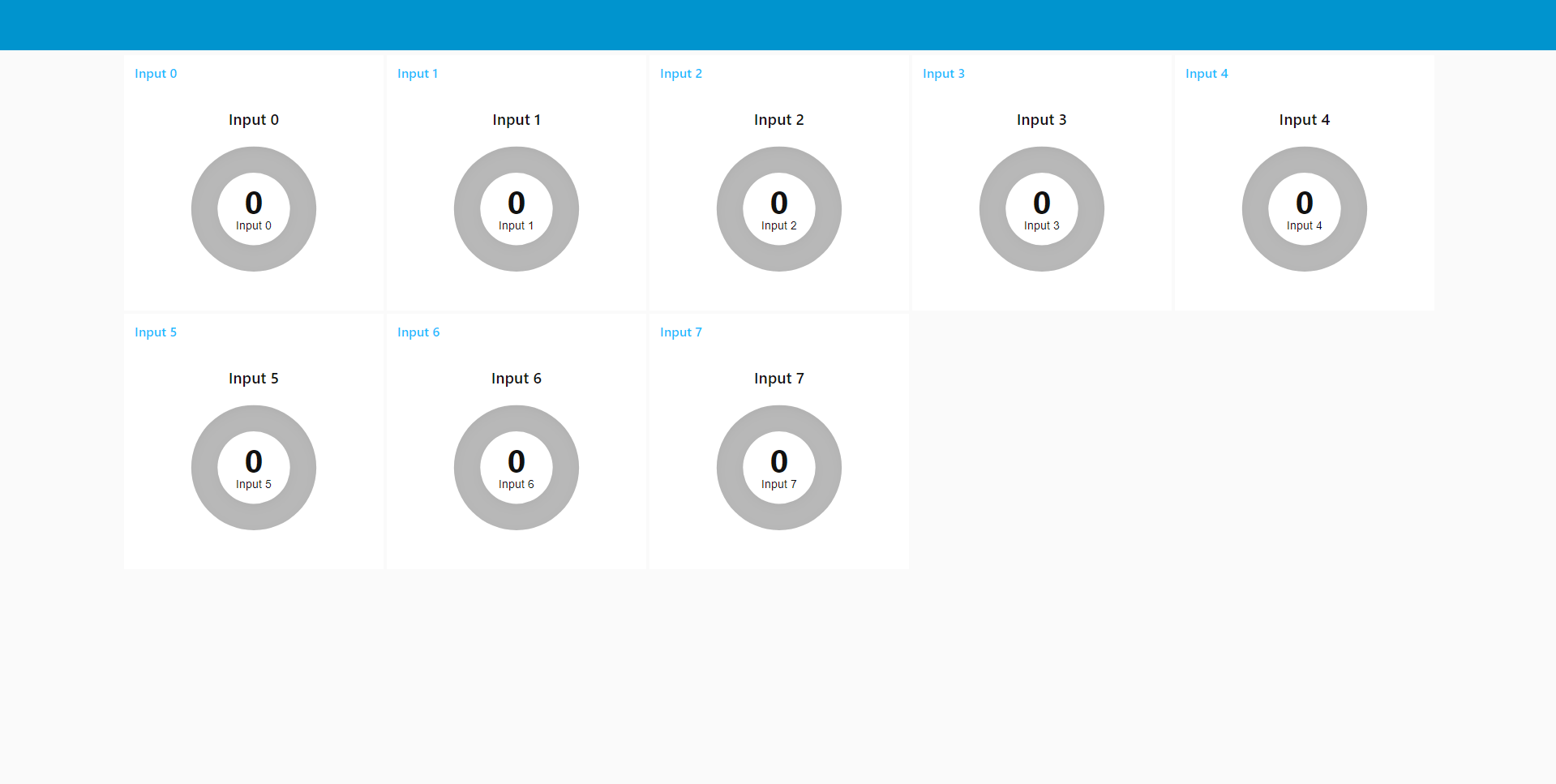
Task: Click the blue top navigation bar
Action: click(778, 24)
